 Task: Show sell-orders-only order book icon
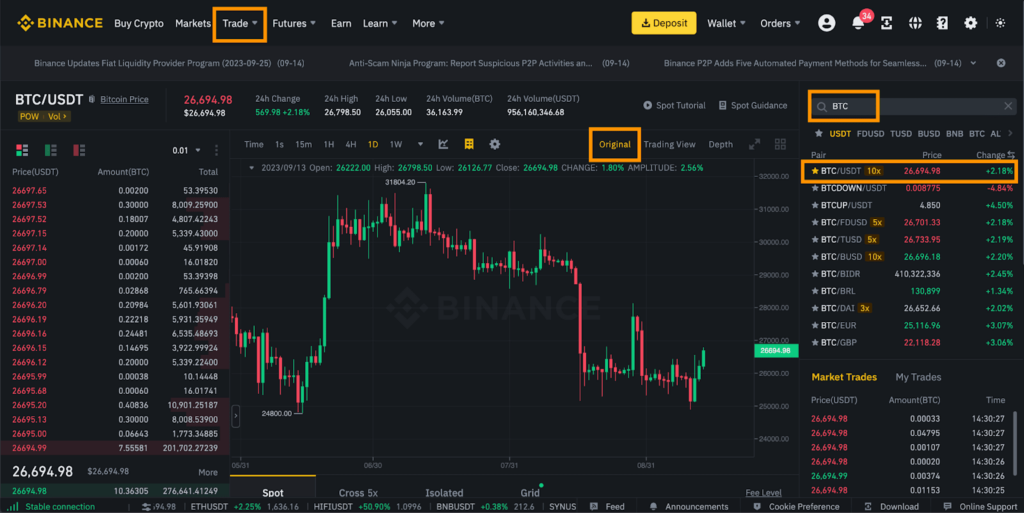click(x=79, y=150)
